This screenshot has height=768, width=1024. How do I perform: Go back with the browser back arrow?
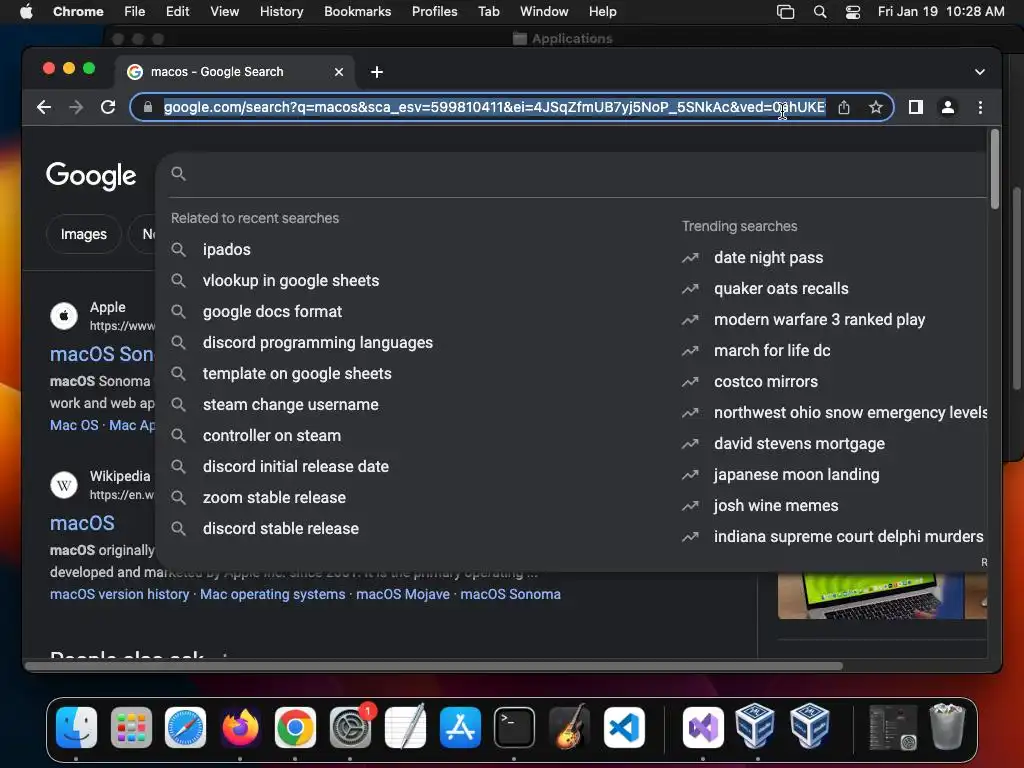[x=44, y=107]
